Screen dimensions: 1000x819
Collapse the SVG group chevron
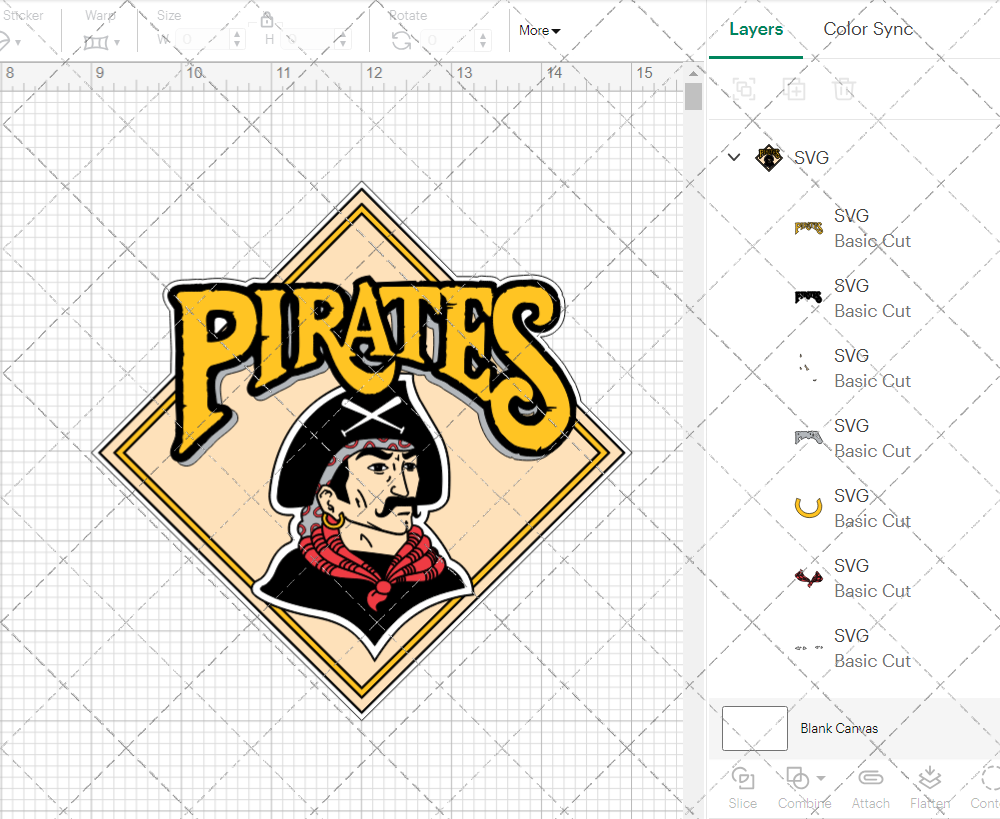(x=734, y=156)
